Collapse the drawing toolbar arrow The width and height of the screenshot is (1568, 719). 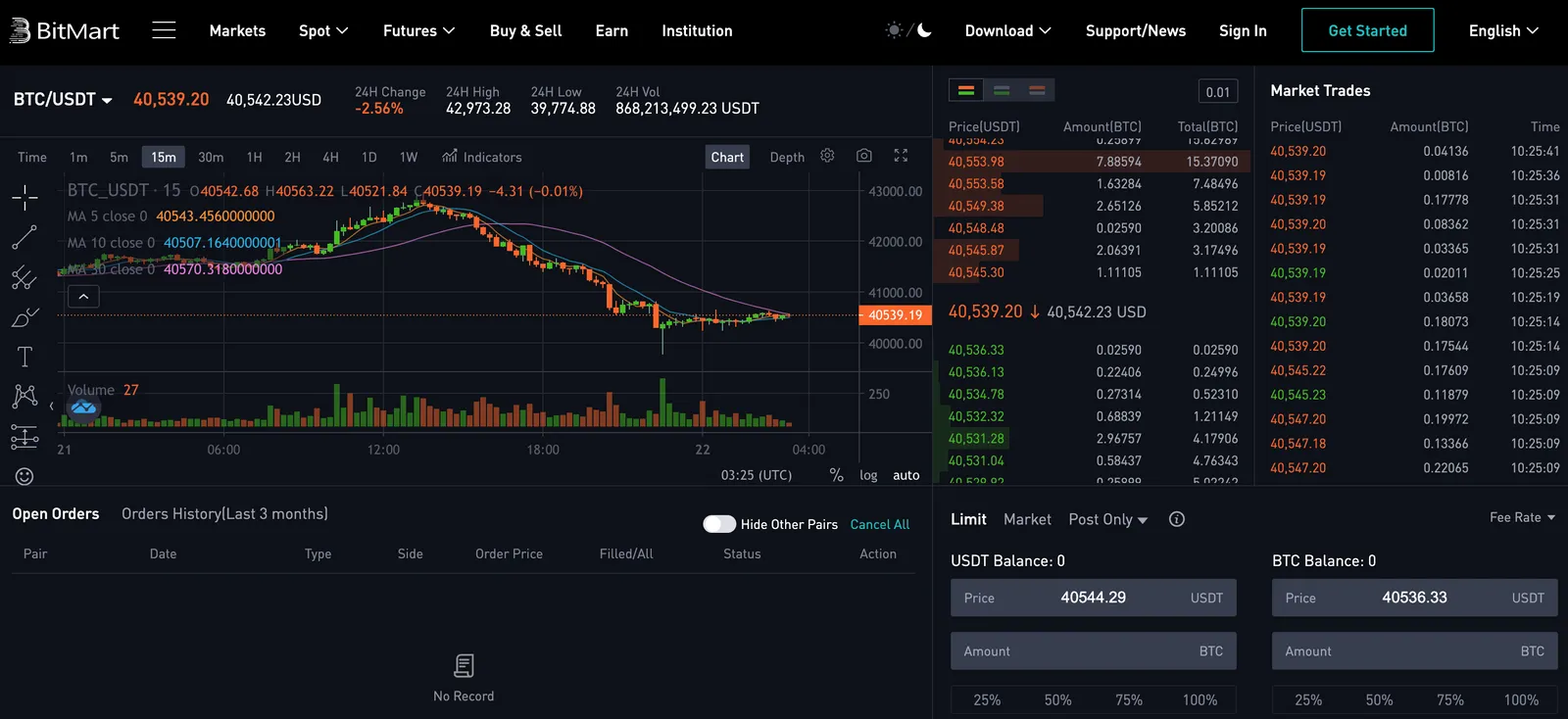tap(51, 406)
